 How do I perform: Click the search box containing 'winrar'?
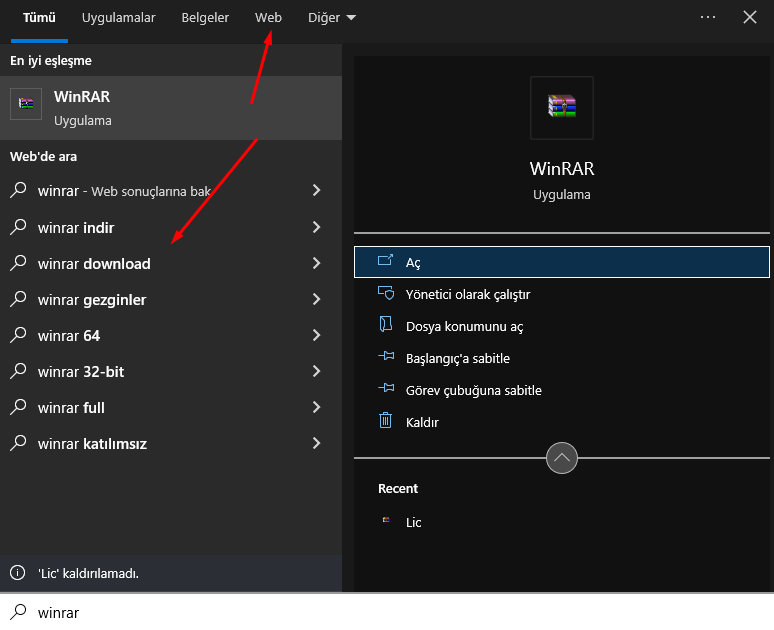387,612
